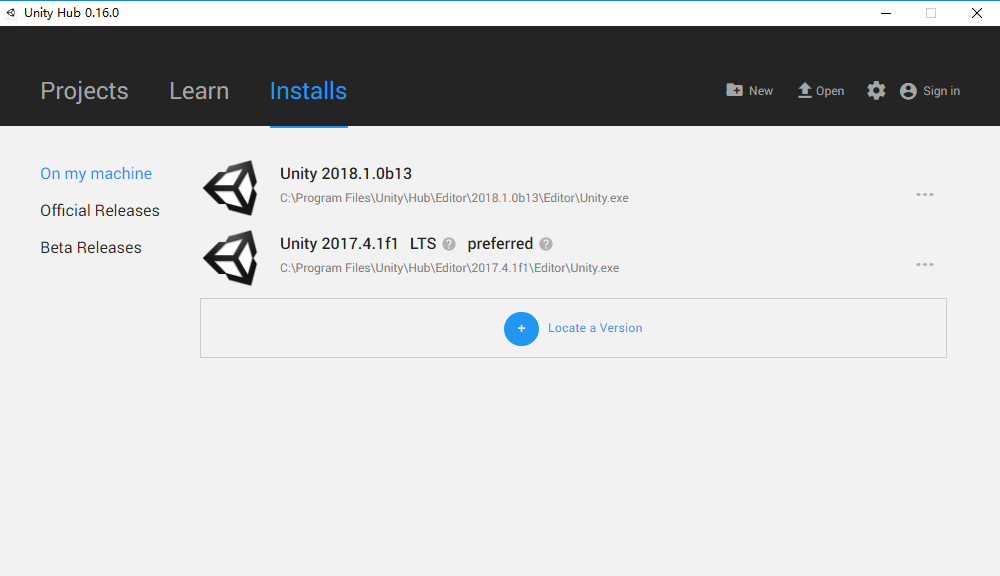The width and height of the screenshot is (1000, 576).
Task: Click the 2017.4.1f1 Unity.exe path text
Action: 450,268
